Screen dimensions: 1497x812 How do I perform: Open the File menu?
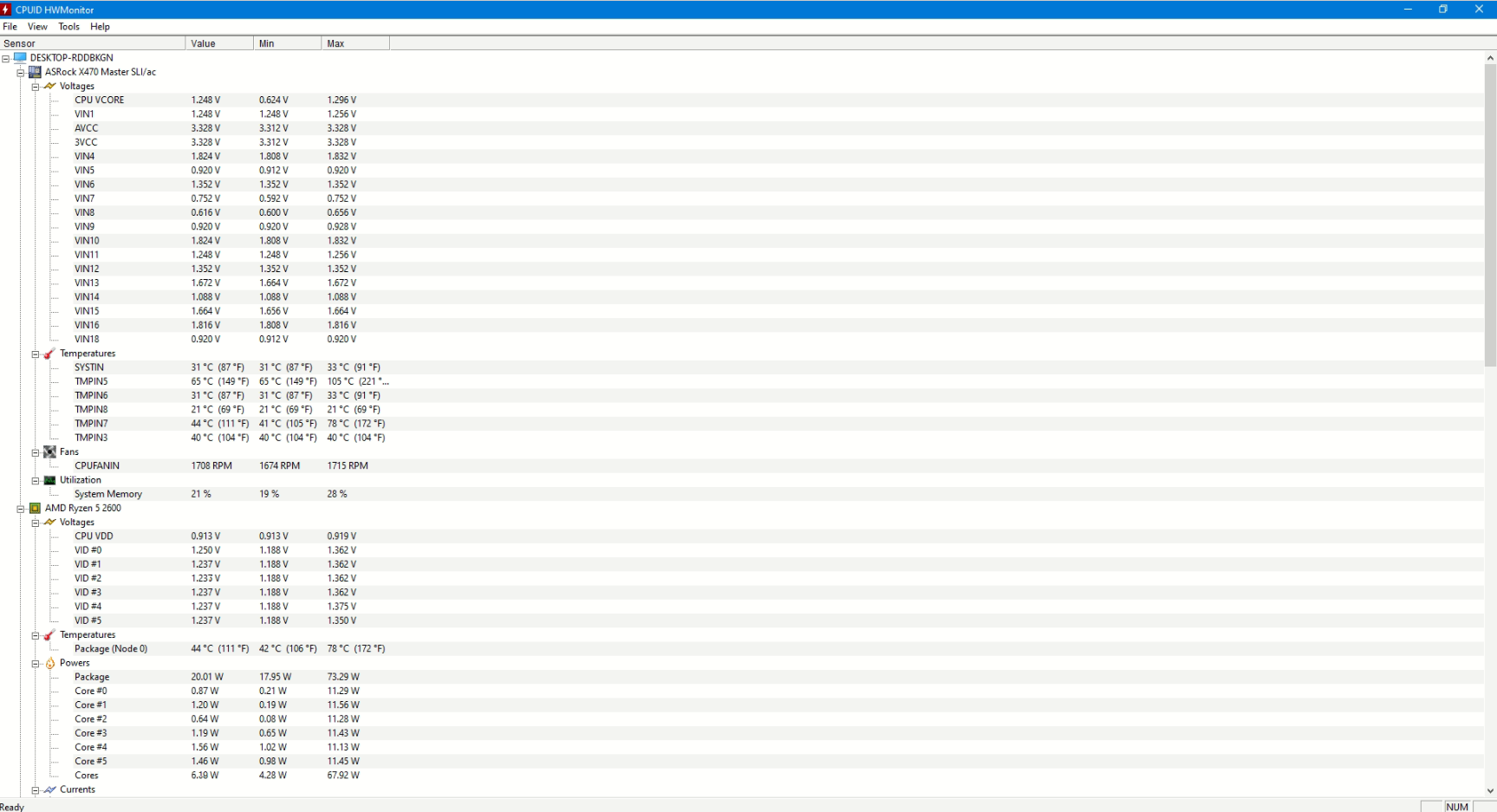pos(10,27)
